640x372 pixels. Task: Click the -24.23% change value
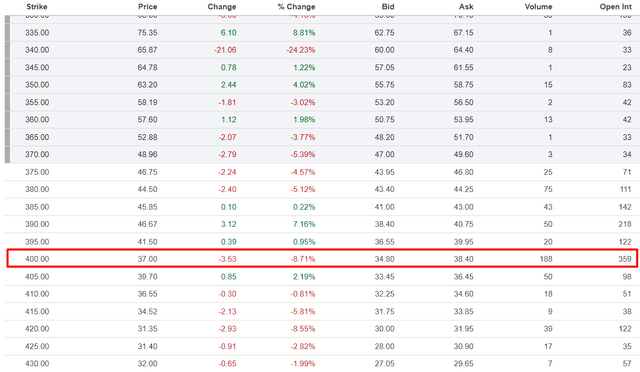point(301,50)
